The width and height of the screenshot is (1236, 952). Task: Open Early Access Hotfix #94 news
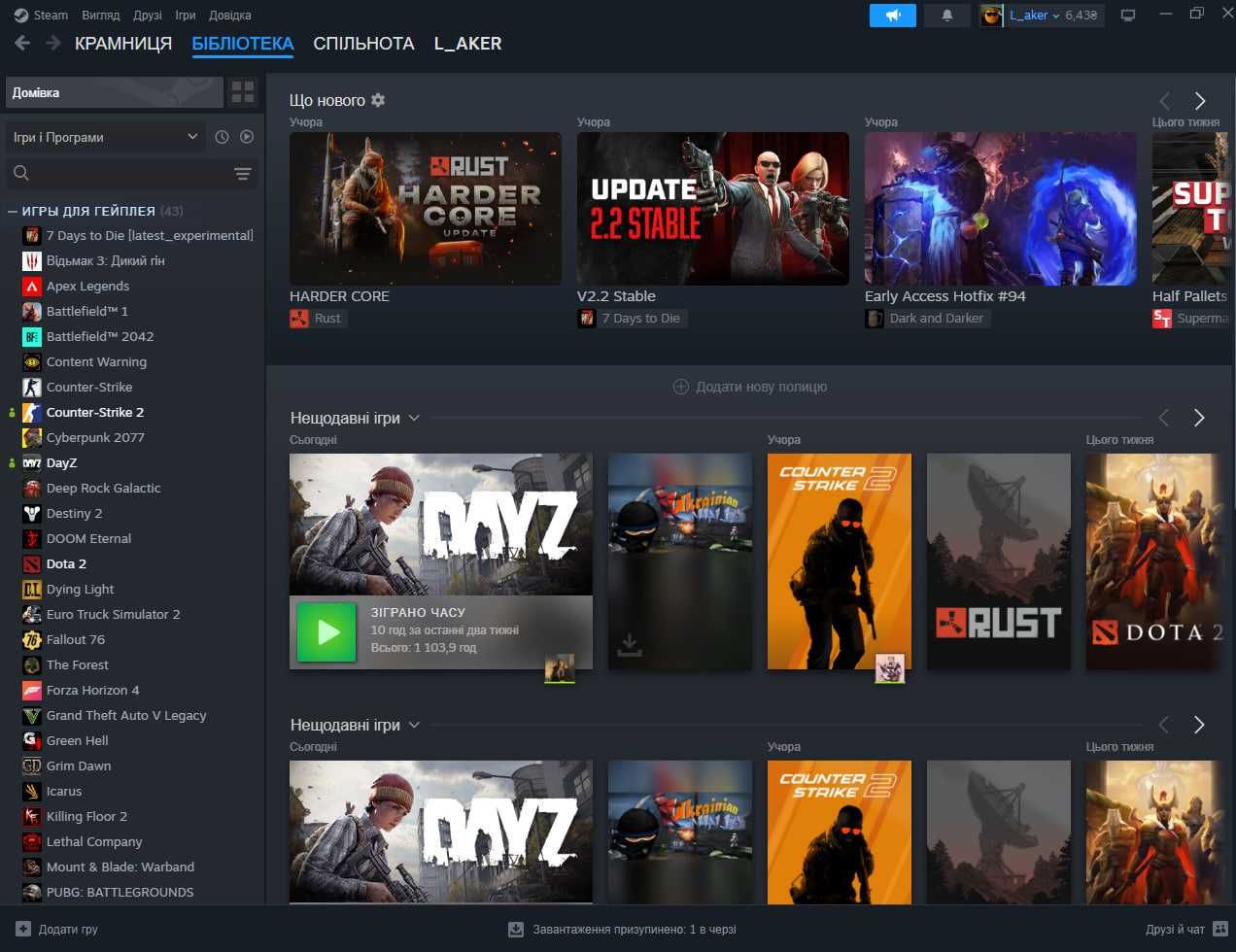tap(945, 296)
